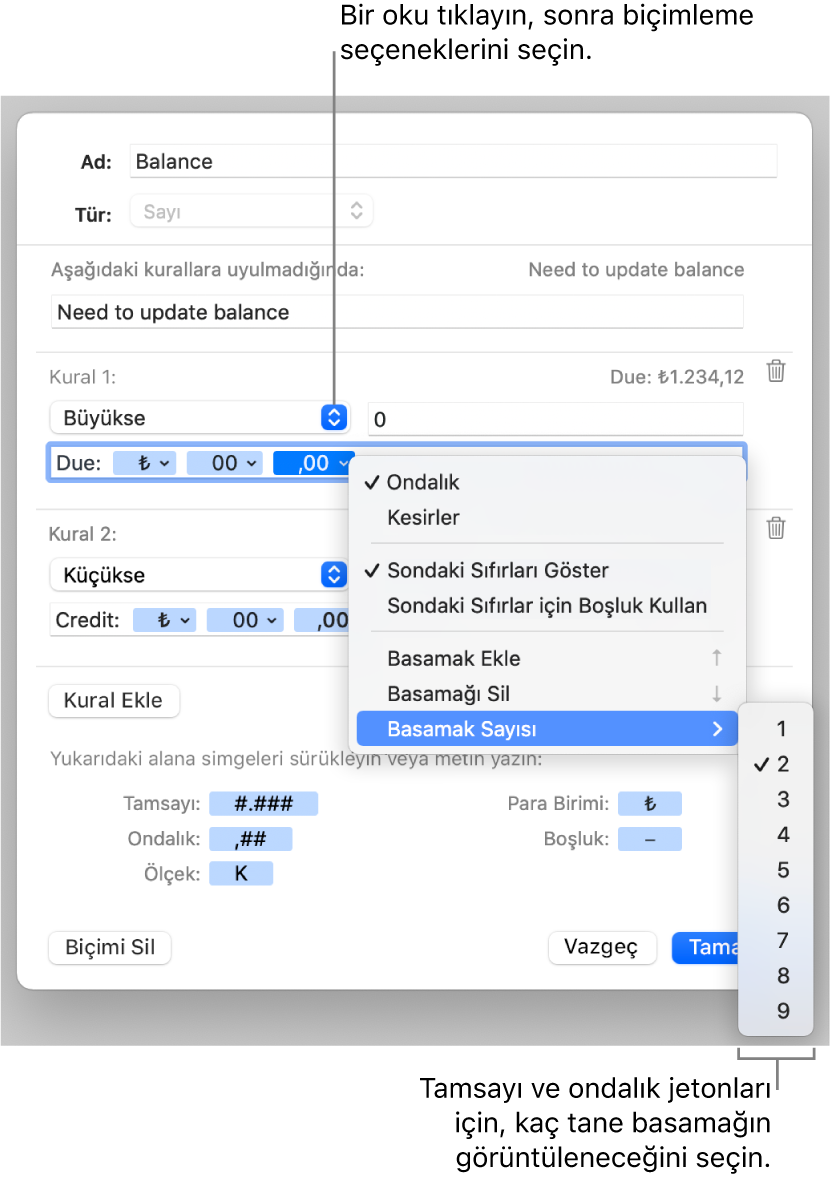The width and height of the screenshot is (830, 1184).
Task: Expand the ₺ currency token in Credit row
Action: pyautogui.click(x=165, y=620)
